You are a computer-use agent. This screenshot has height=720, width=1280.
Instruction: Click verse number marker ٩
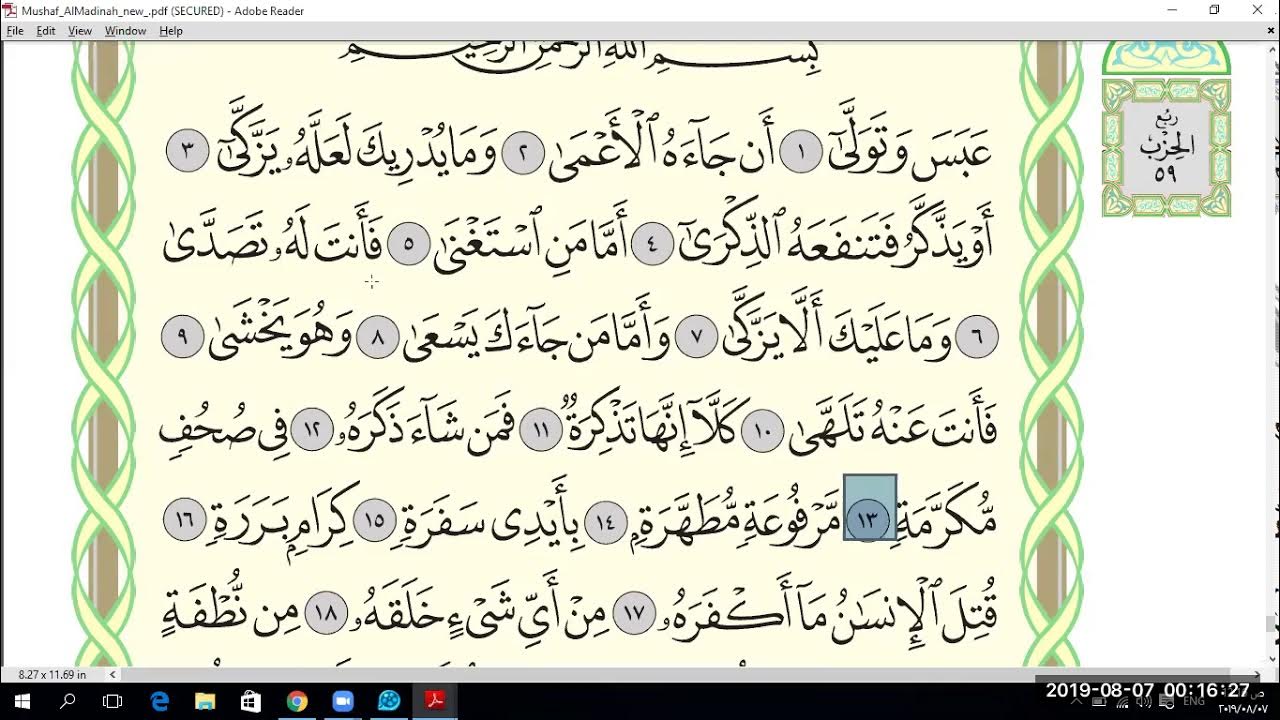[182, 336]
